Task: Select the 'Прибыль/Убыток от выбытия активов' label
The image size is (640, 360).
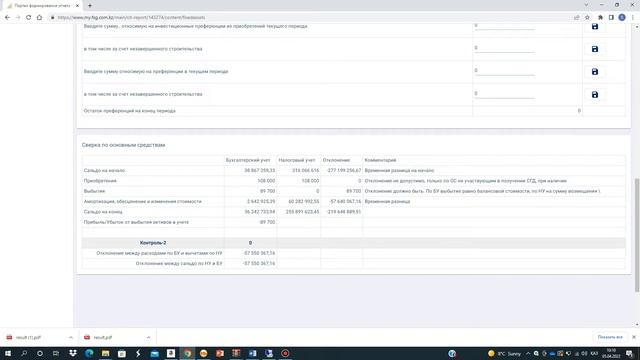Action: (x=136, y=222)
